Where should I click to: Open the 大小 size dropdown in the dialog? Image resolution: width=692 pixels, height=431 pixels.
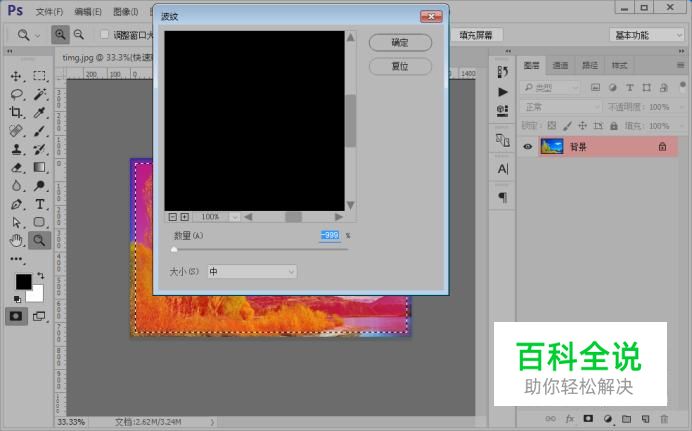[x=252, y=271]
